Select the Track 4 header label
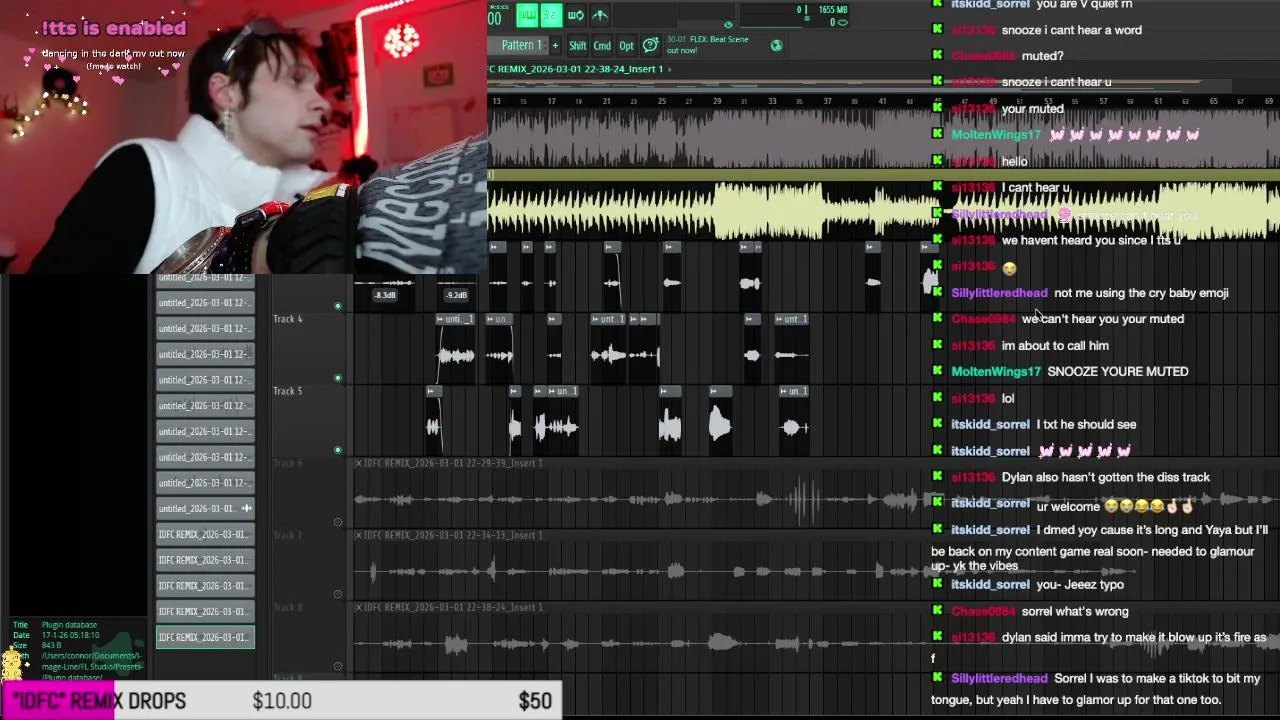The height and width of the screenshot is (720, 1280). pyautogui.click(x=288, y=319)
